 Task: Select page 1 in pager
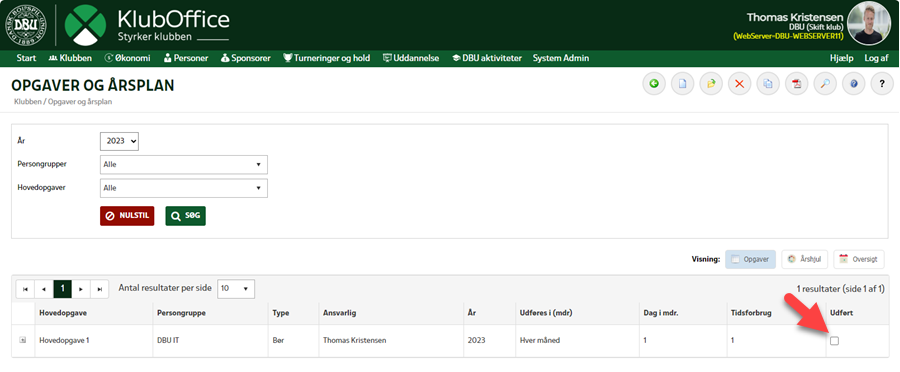coord(63,289)
